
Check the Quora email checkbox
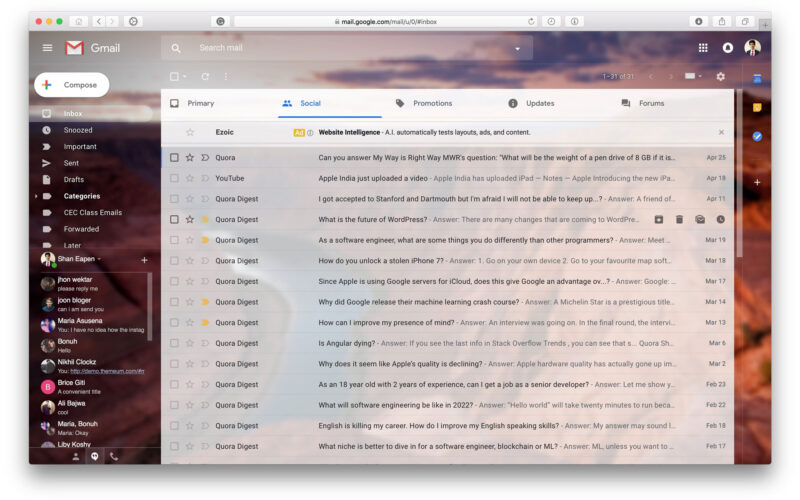coord(174,157)
